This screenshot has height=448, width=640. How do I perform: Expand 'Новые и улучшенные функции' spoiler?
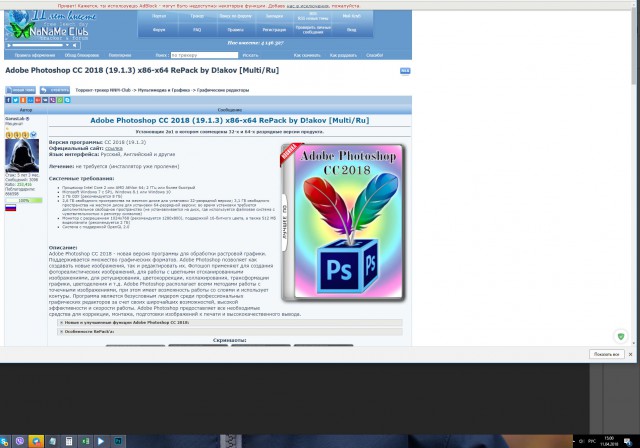pos(229,322)
